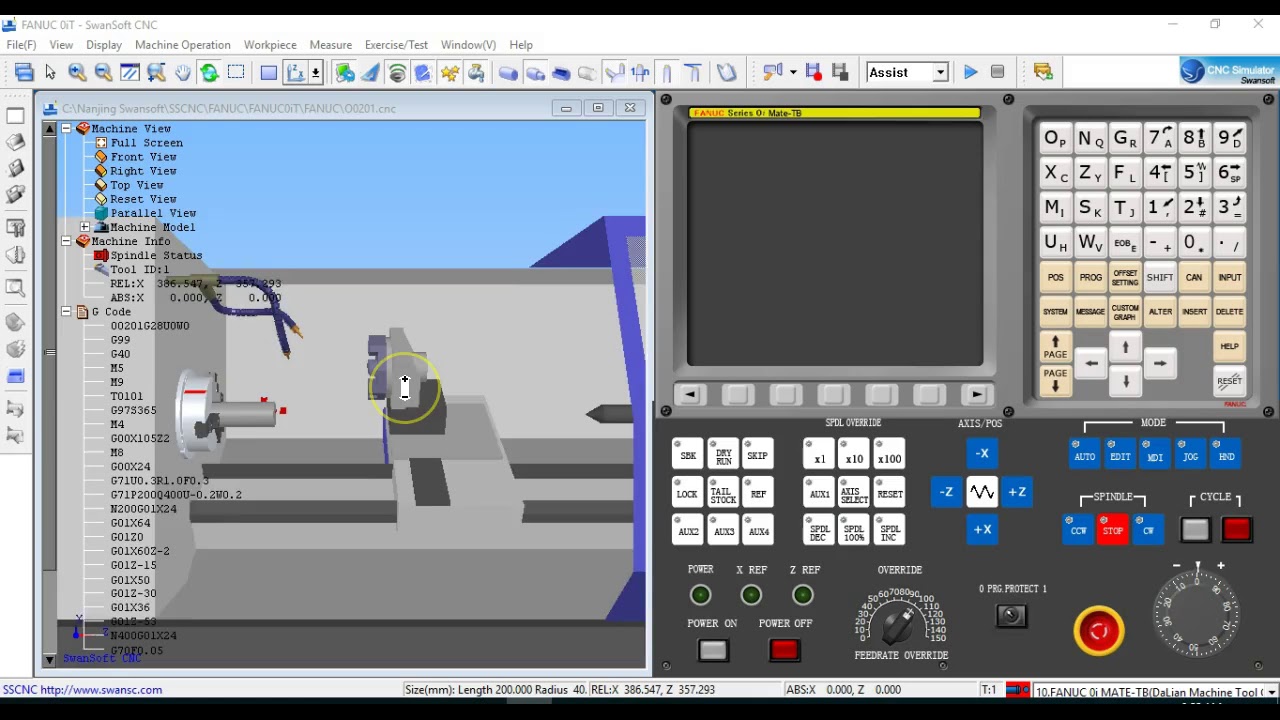Click the blue cylinder workpiece toolbar icon
This screenshot has height=720, width=1280.
pyautogui.click(x=508, y=72)
